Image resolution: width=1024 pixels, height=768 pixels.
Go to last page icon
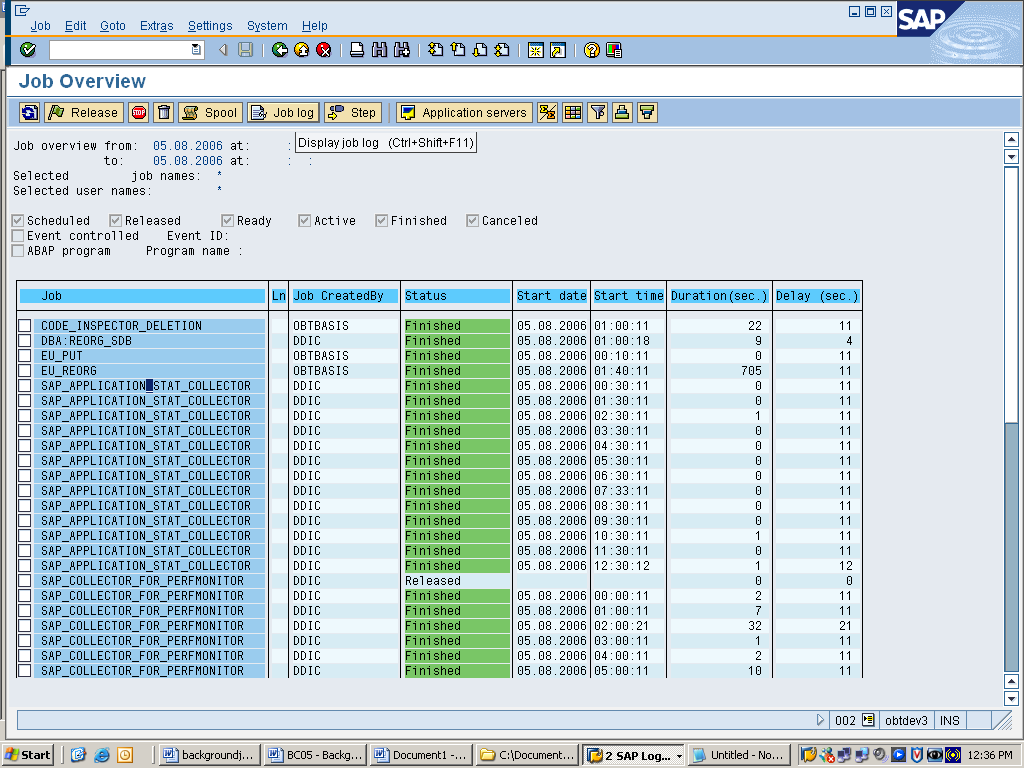tap(502, 50)
